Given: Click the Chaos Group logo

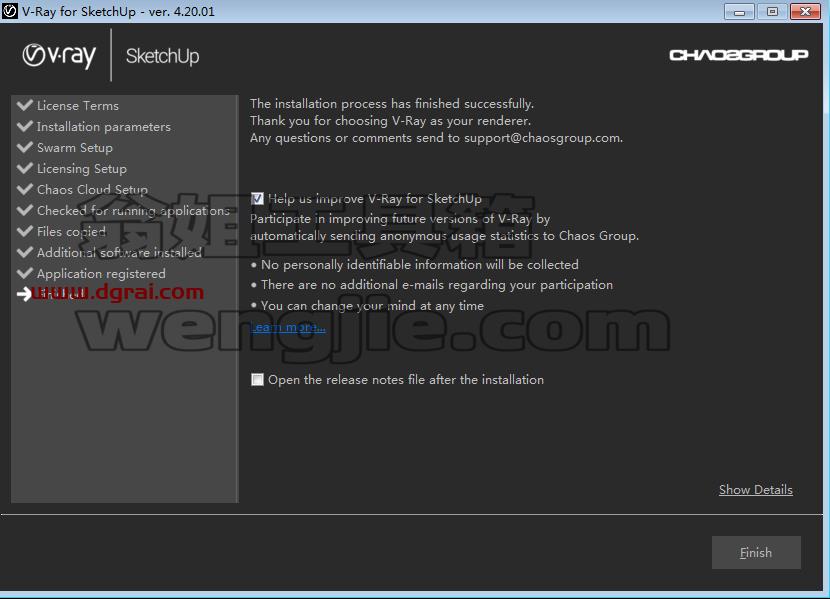Looking at the screenshot, I should point(738,55).
